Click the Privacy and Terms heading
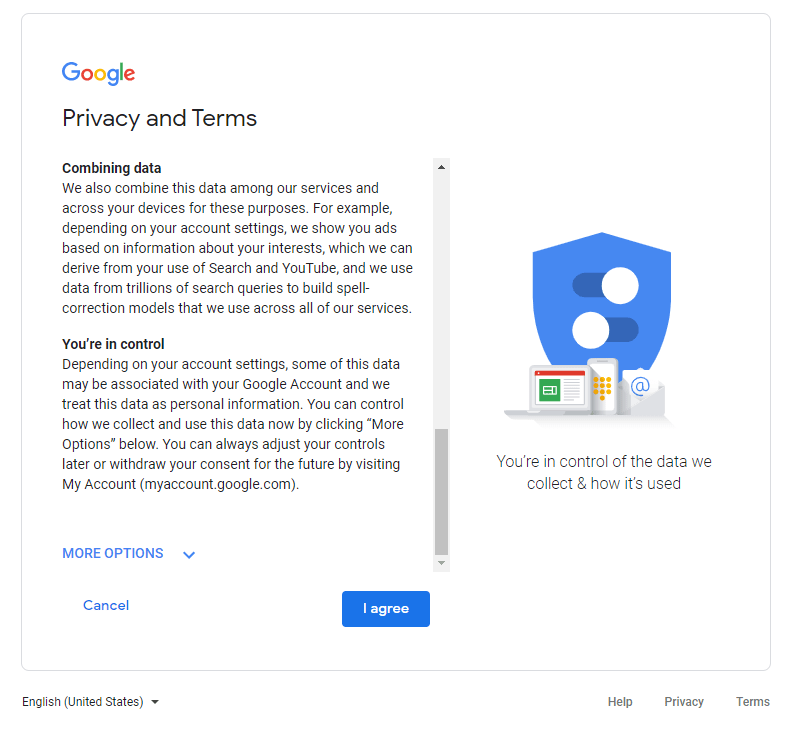786x737 pixels. coord(160,118)
